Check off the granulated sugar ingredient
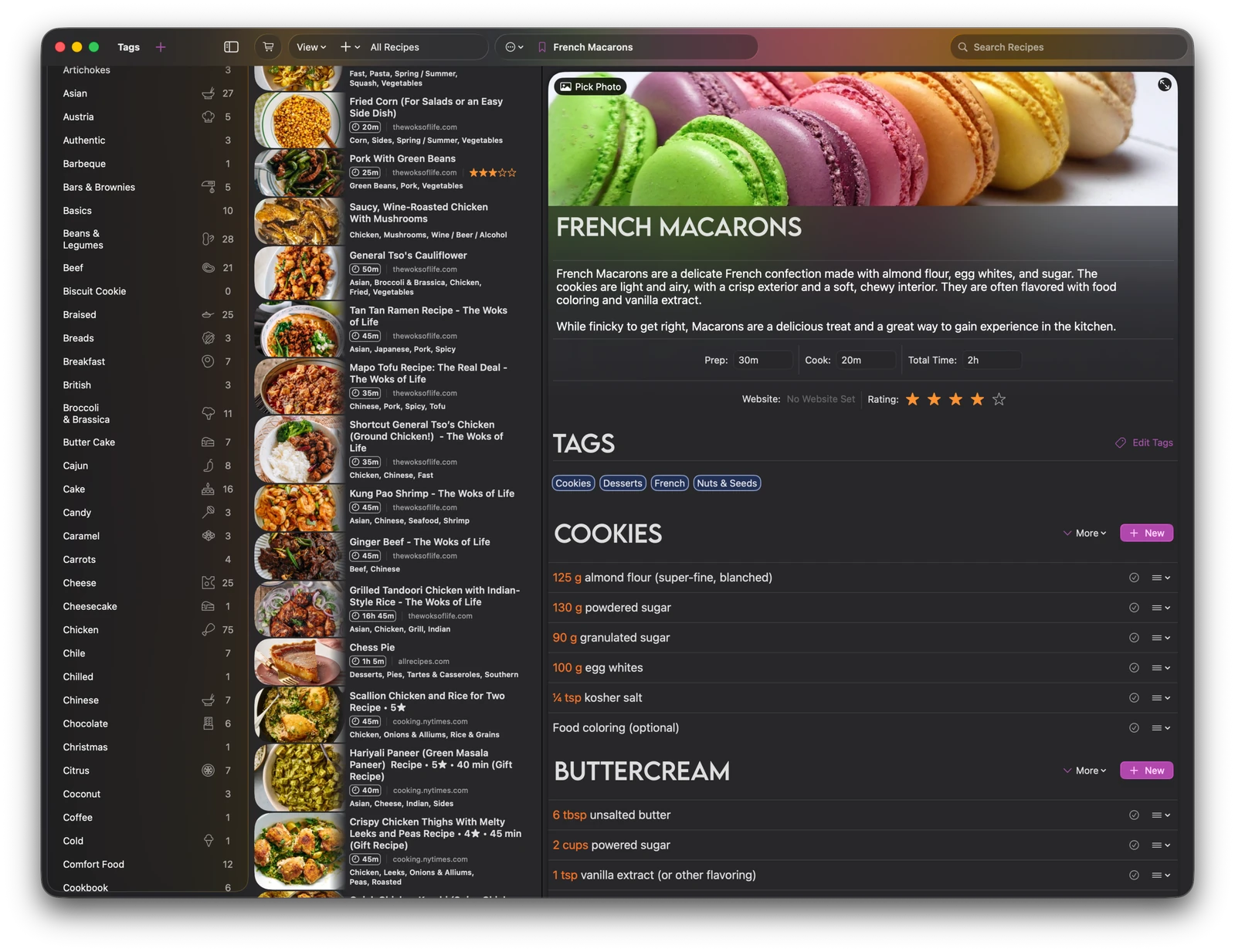The width and height of the screenshot is (1235, 952). click(1134, 638)
